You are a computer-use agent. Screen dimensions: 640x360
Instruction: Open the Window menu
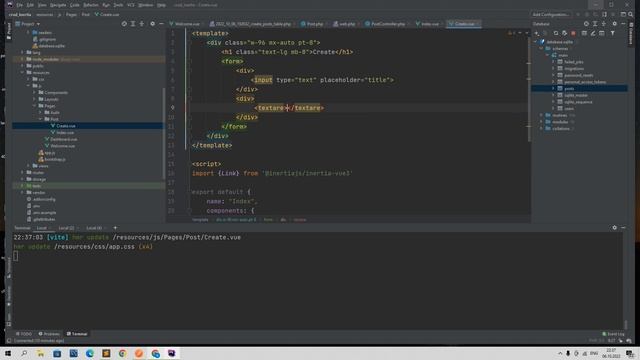pos(145,5)
